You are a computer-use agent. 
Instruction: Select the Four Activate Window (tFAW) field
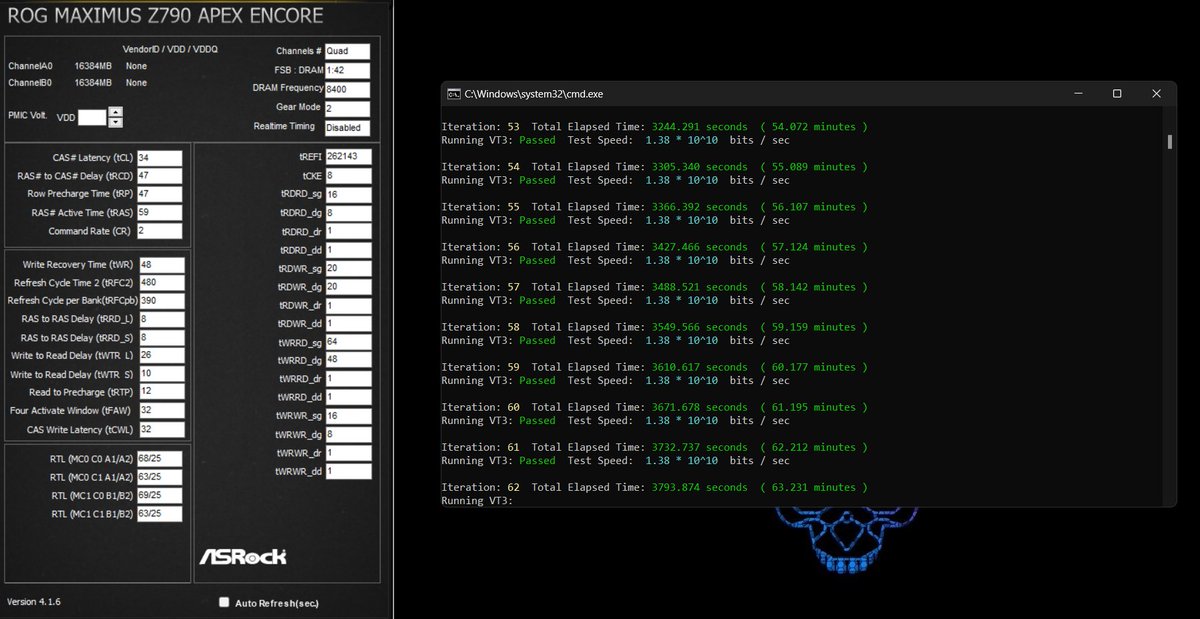point(162,411)
